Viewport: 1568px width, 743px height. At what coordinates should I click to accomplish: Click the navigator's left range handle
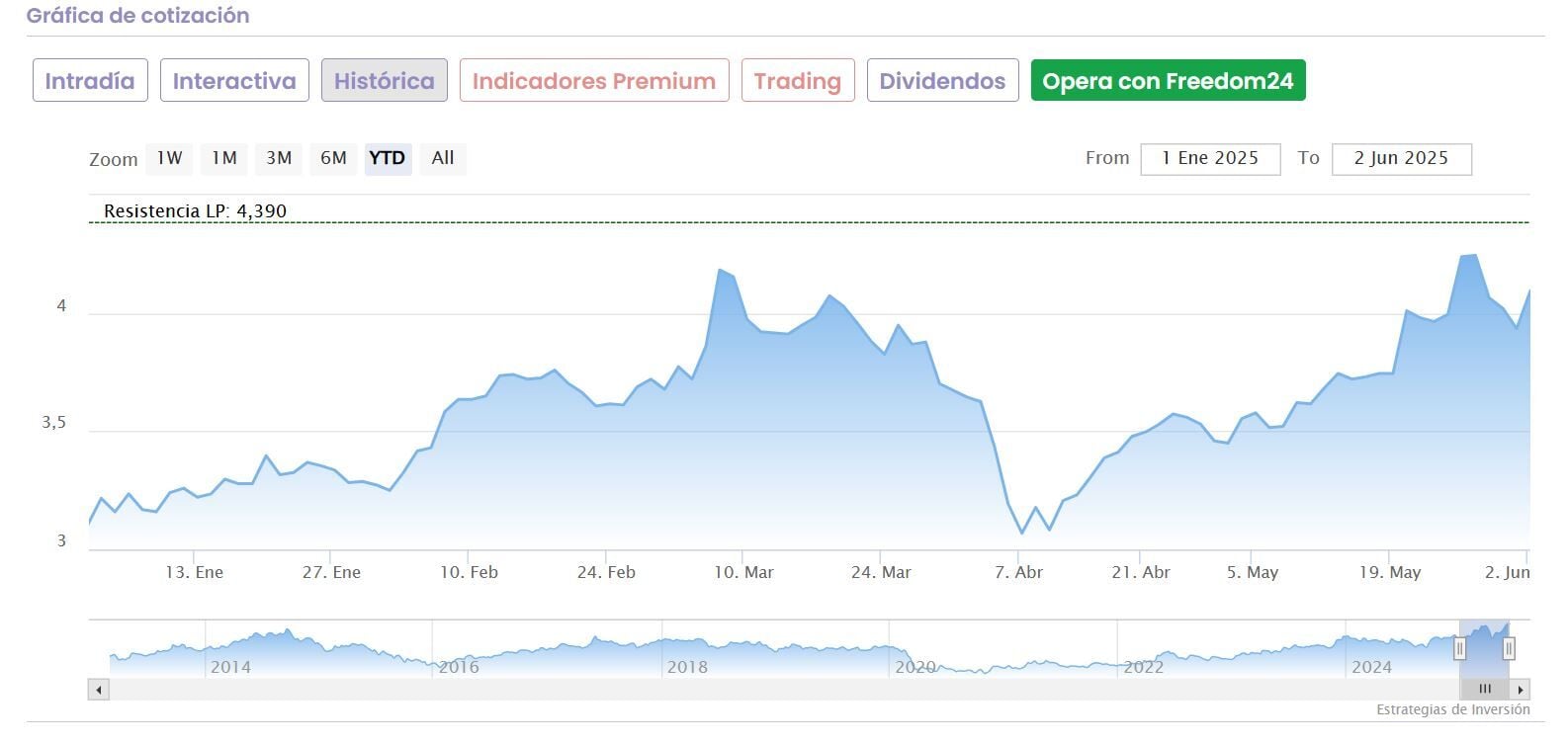pos(1459,648)
